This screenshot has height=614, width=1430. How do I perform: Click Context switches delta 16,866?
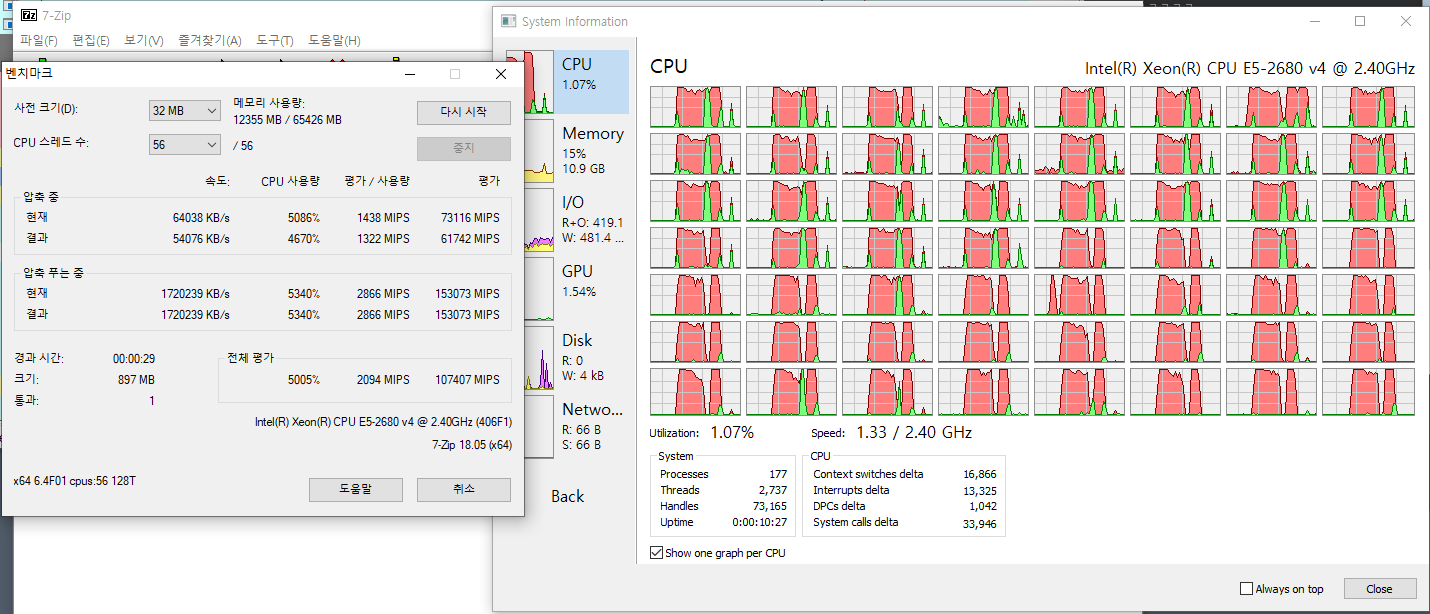979,474
